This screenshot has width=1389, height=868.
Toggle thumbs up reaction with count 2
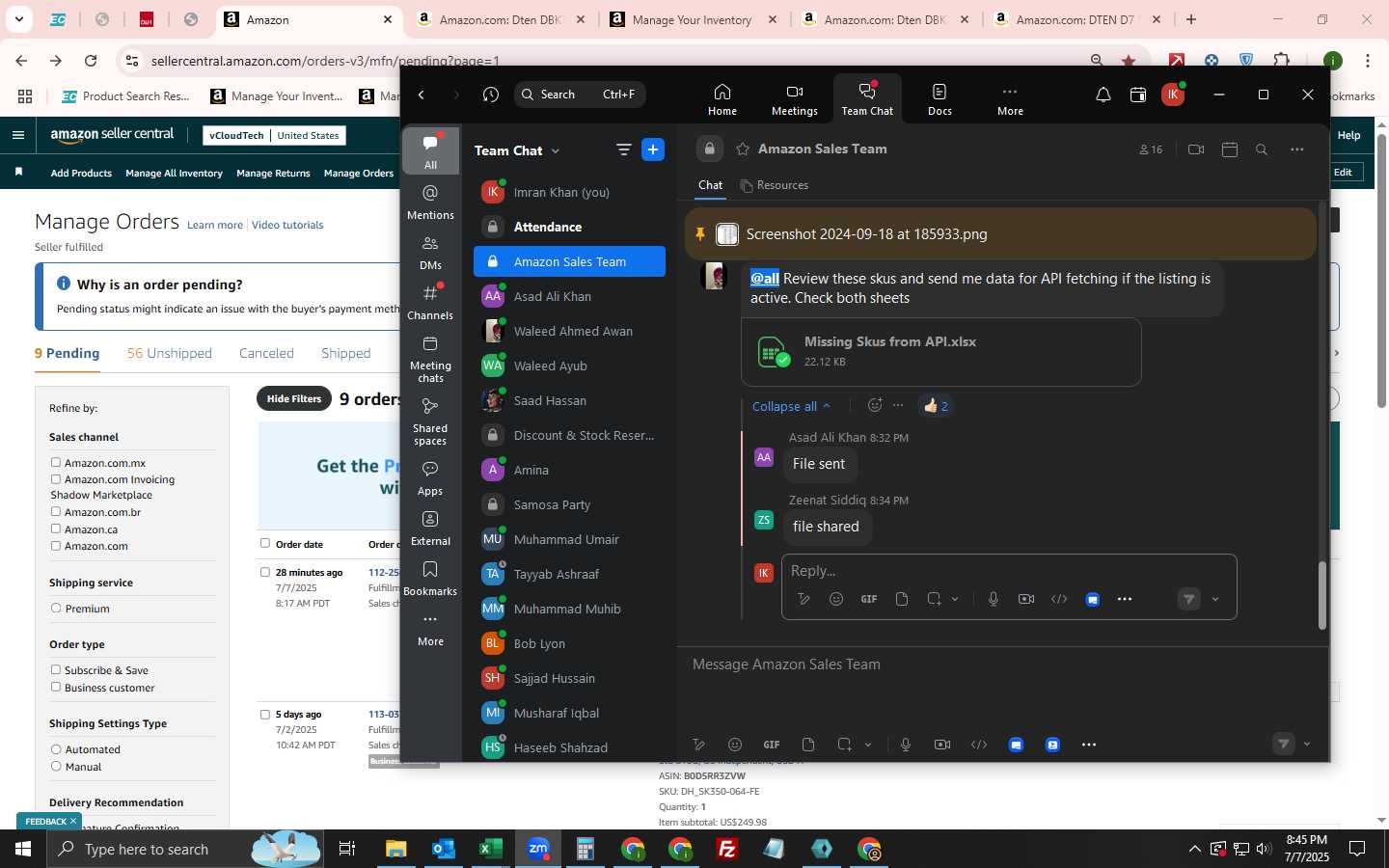[x=935, y=406]
